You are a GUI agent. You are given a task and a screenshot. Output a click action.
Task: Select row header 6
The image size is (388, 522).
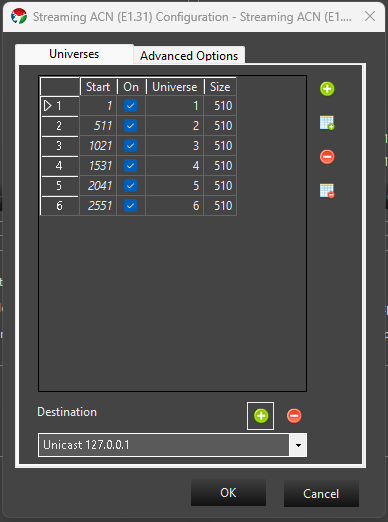tap(60, 206)
